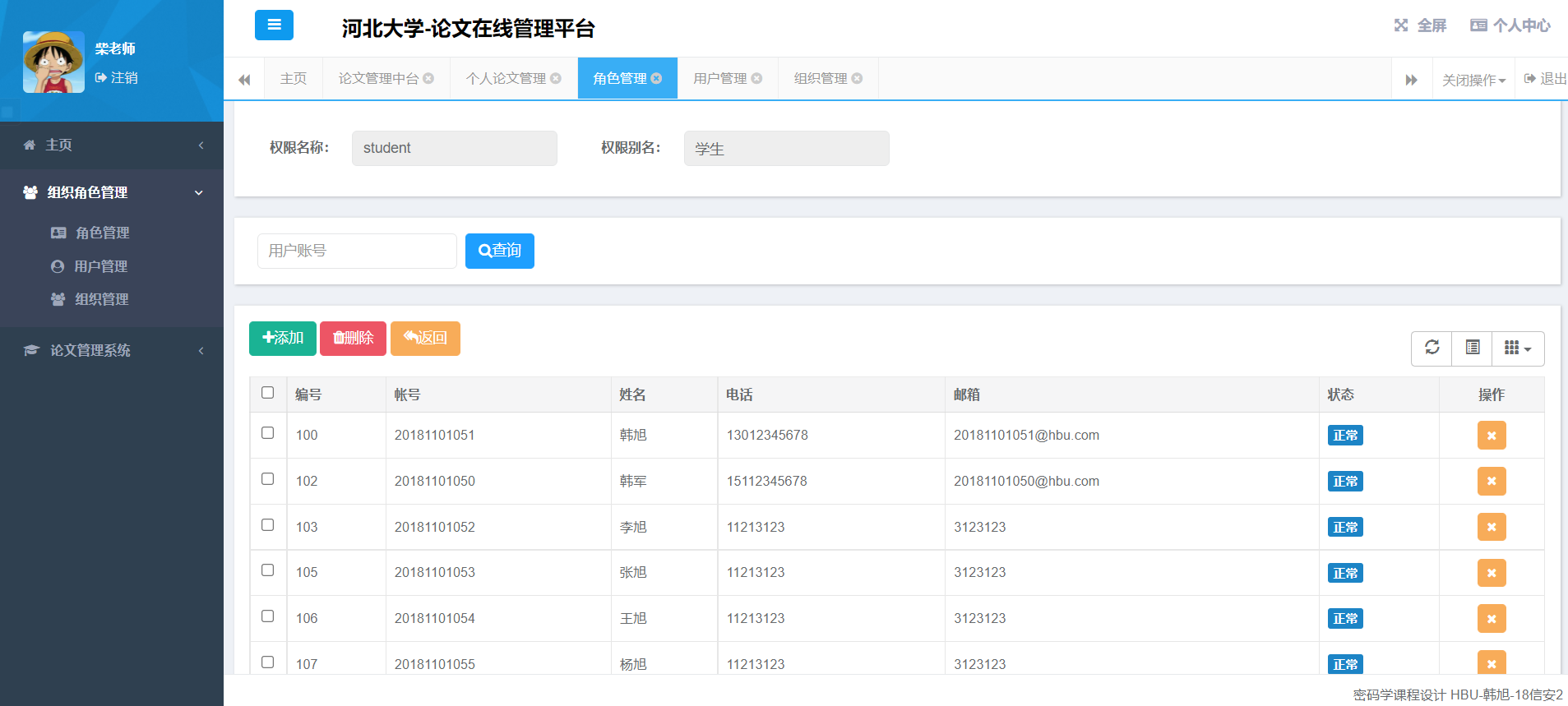Click the 权限名称 field containing student
The height and width of the screenshot is (706, 1568).
[455, 148]
